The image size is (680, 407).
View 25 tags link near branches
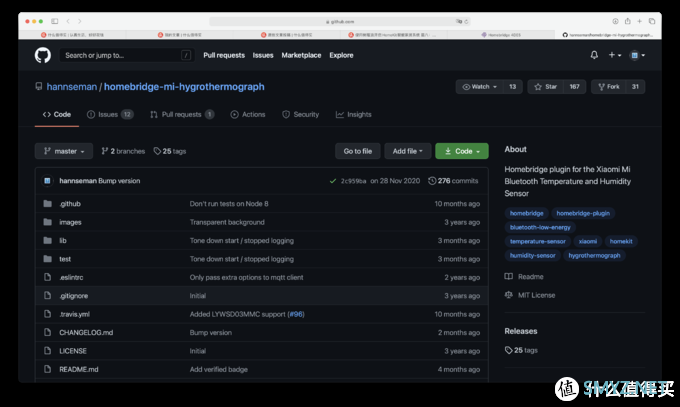pyautogui.click(x=170, y=151)
